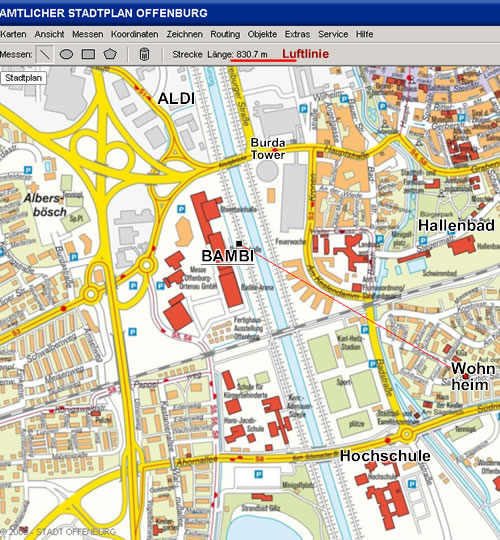Click the trash can delete measurement icon
Viewport: 500px width, 540px height.
click(145, 54)
